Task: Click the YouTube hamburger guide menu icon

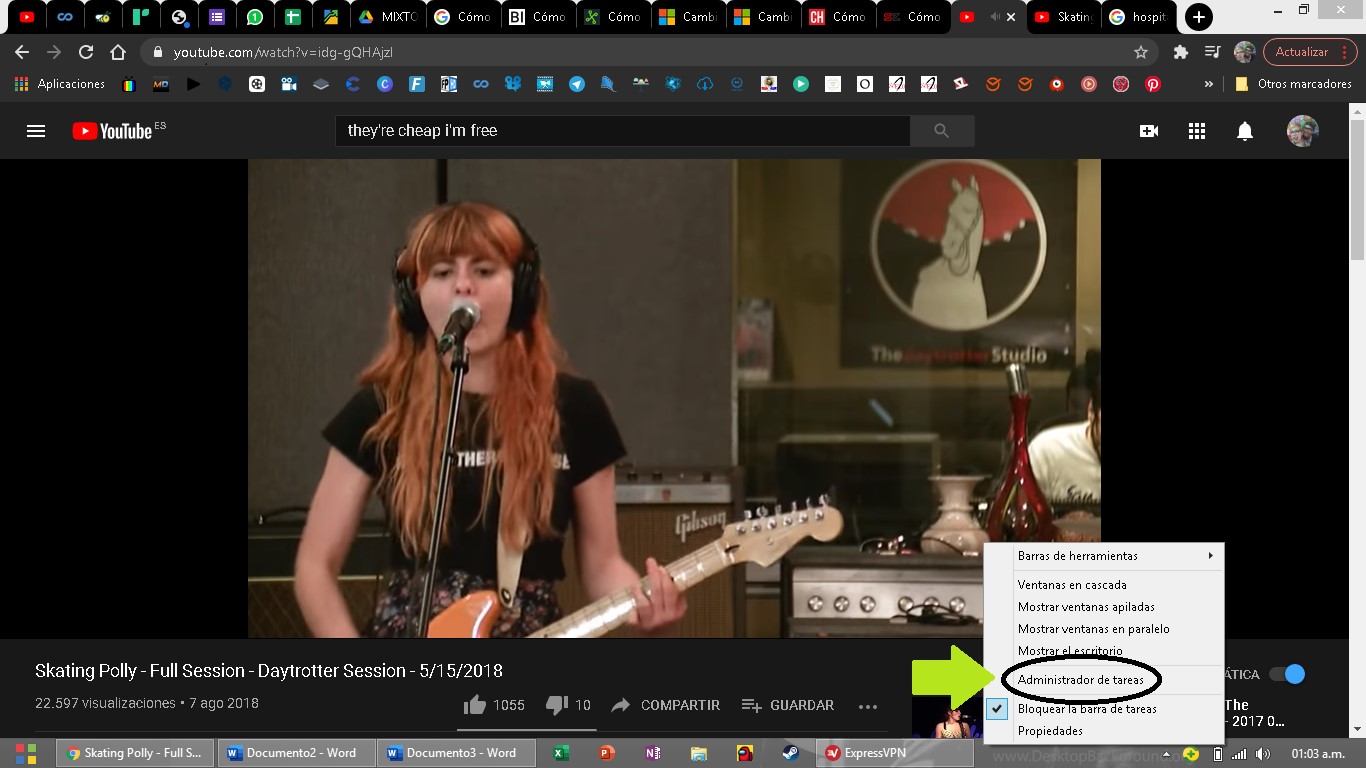Action: tap(36, 131)
